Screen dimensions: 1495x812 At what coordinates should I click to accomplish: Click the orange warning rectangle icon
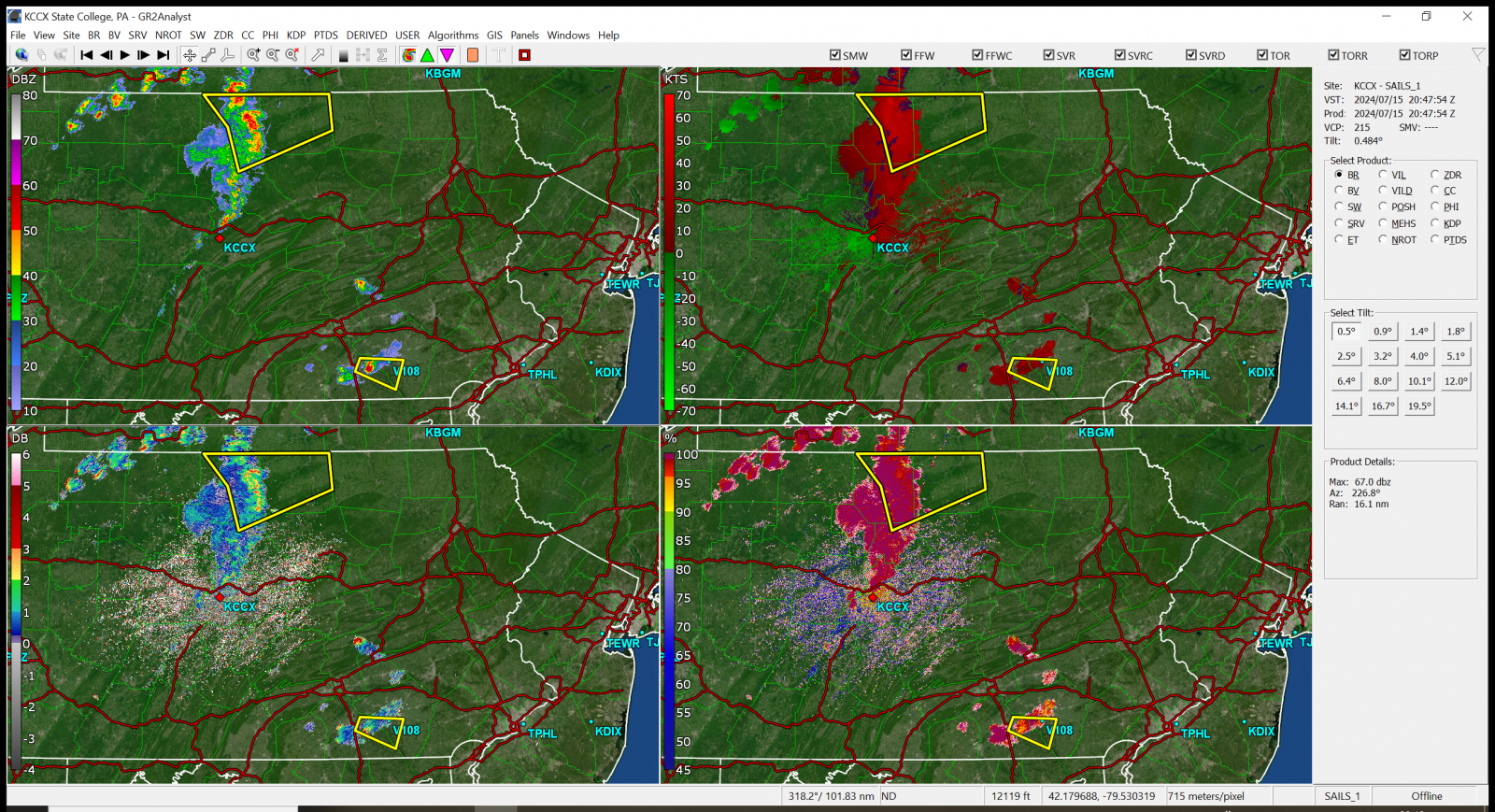click(x=473, y=55)
